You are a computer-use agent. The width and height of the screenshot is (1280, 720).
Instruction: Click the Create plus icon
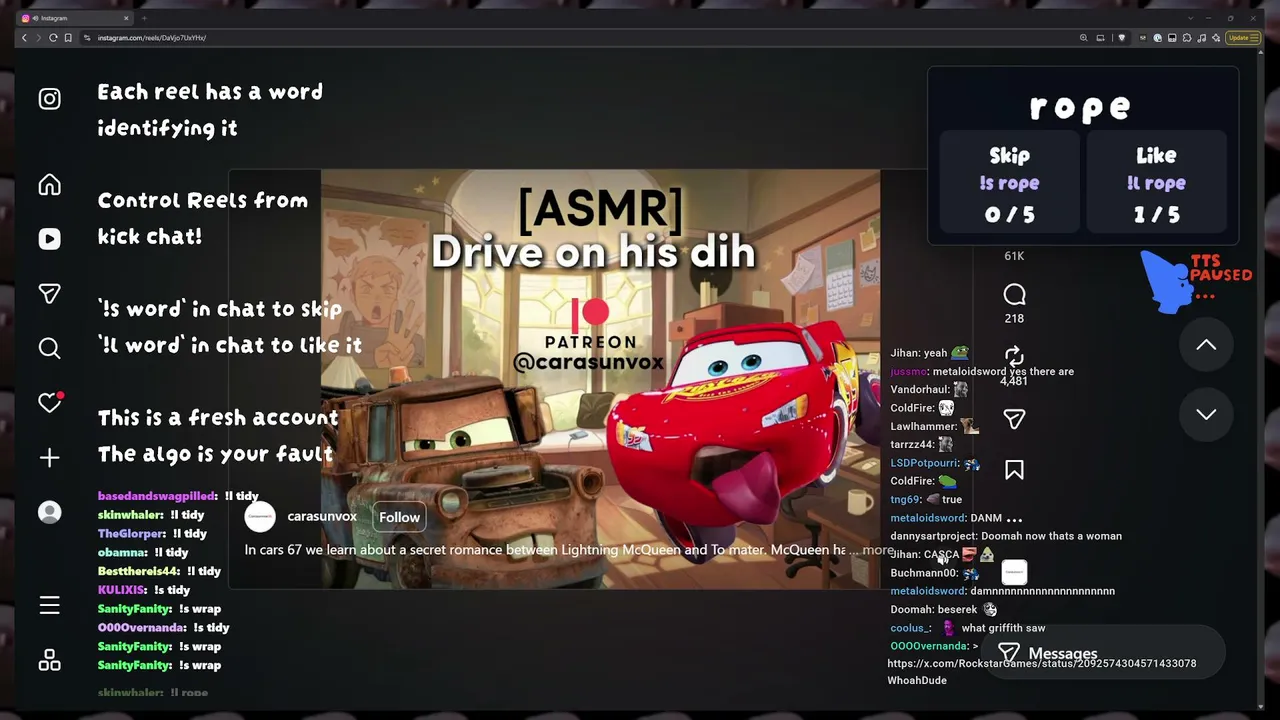point(49,457)
